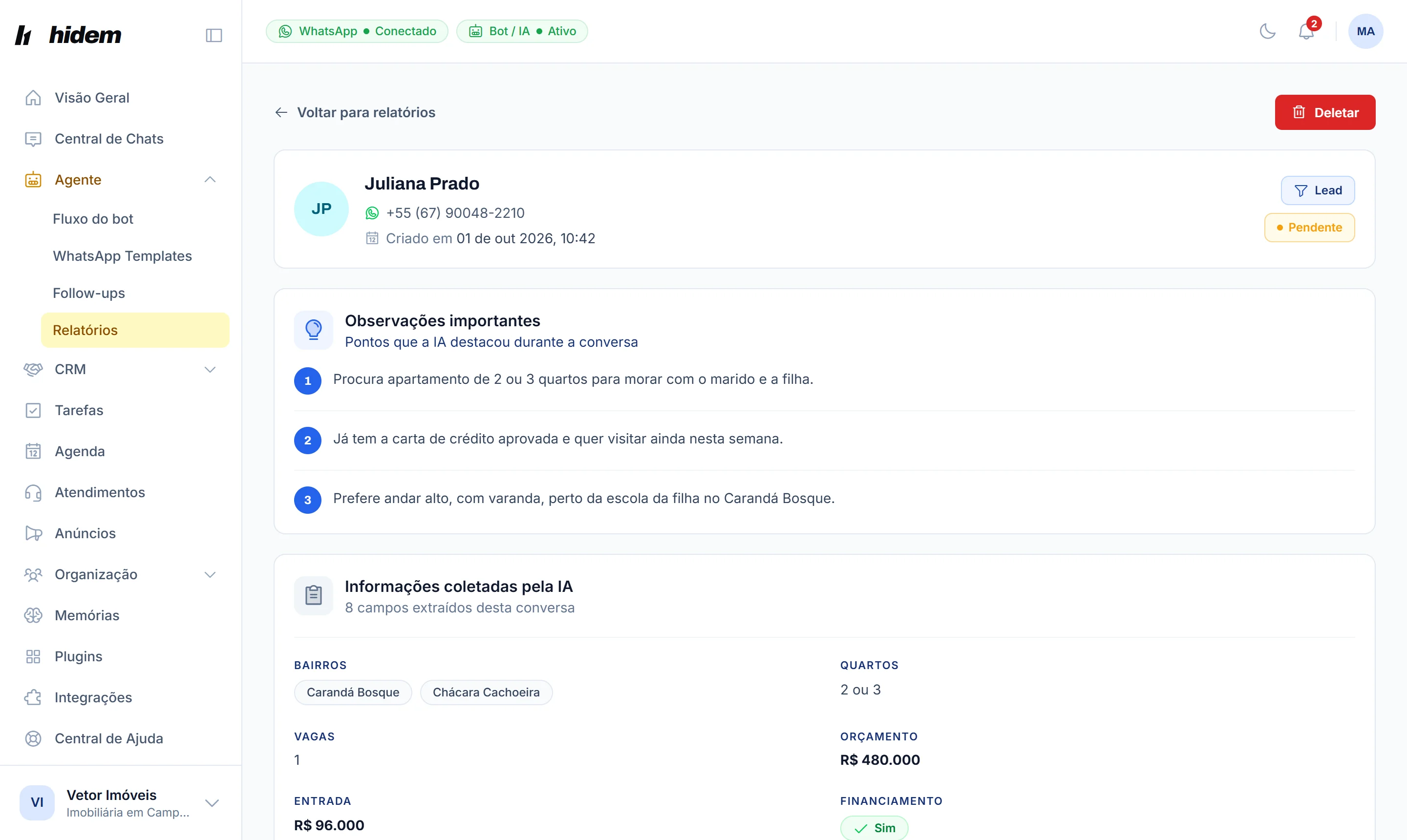Collapse the sidebar panel icon
The image size is (1407, 840).
point(213,35)
